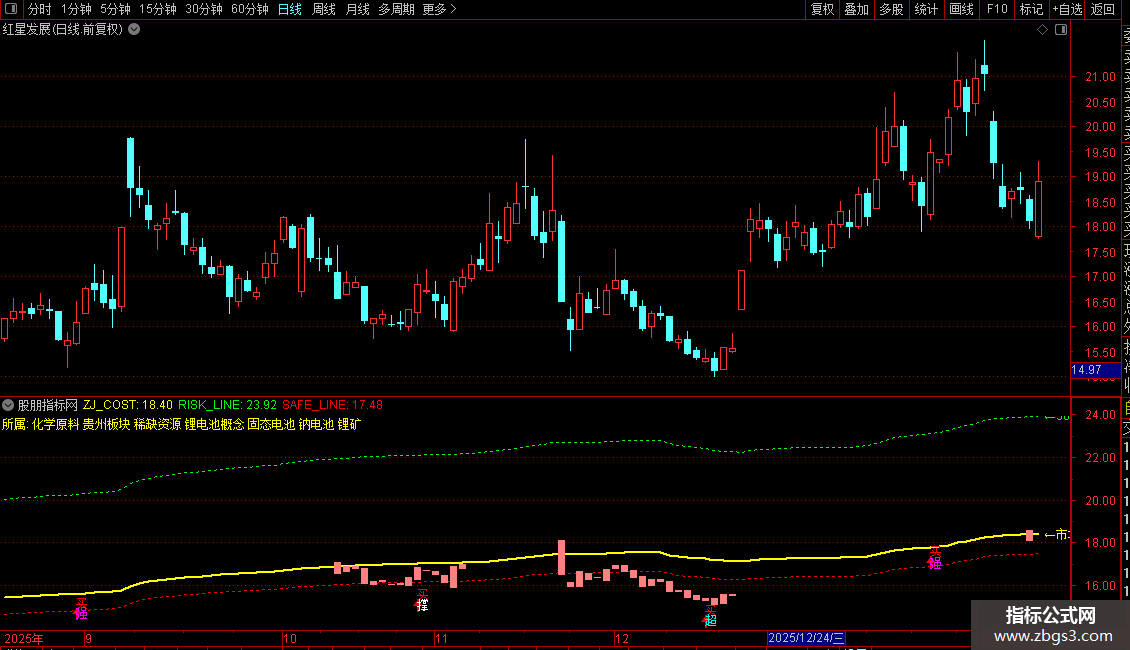Click the SAFE_LINE: 17.48 value
Screen dimensions: 1130x650
[x=332, y=405]
